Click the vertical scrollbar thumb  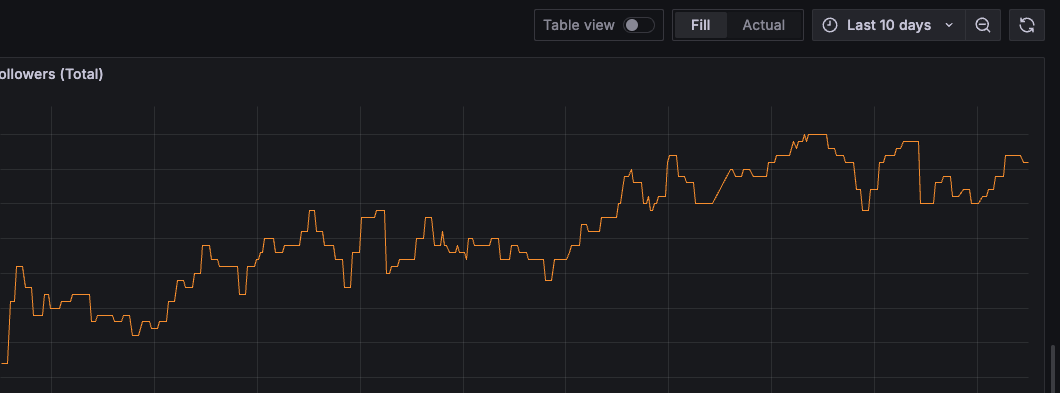point(1052,369)
